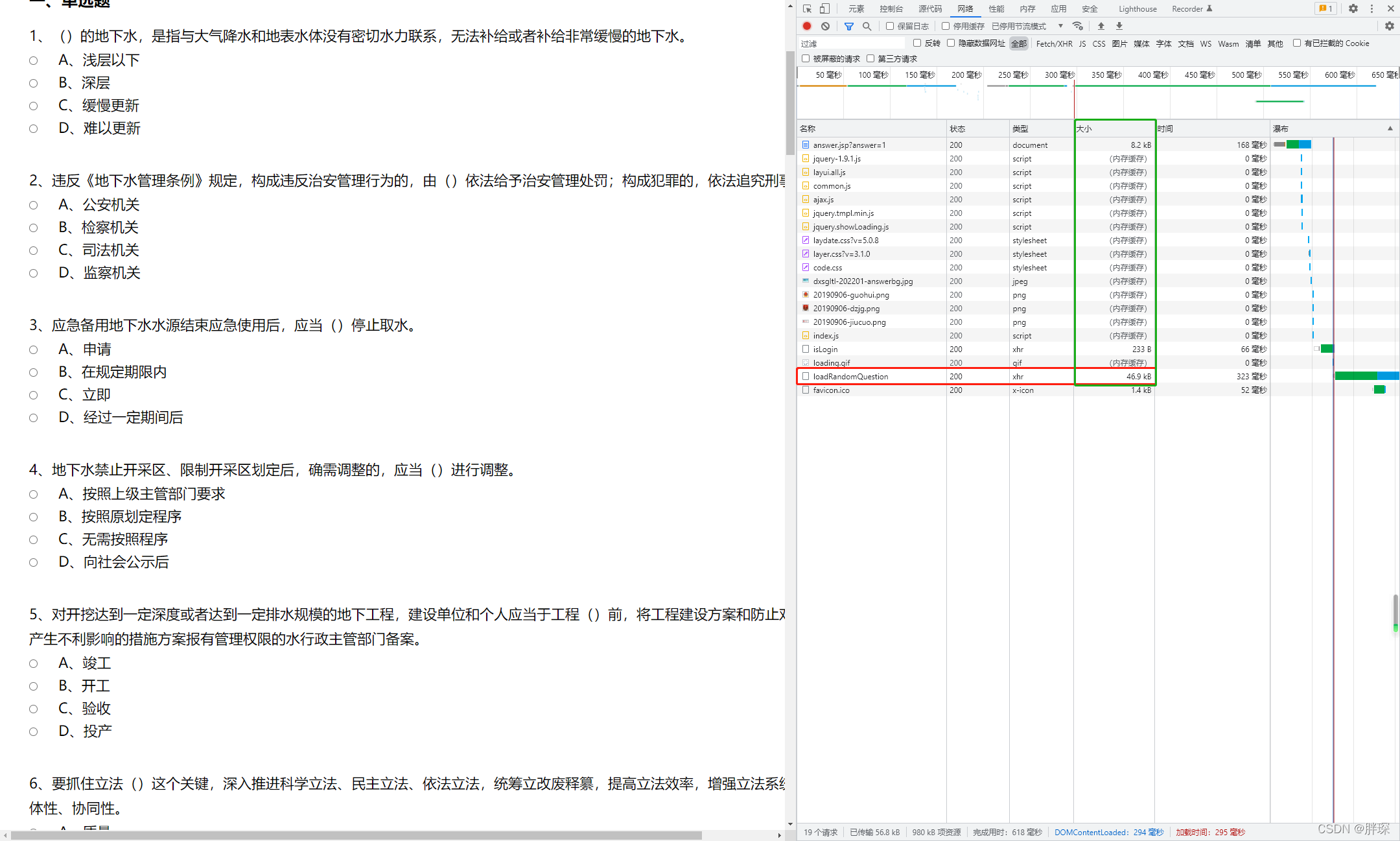Viewport: 1400px width, 841px height.
Task: Open network search with the magnifier icon
Action: pos(867,26)
